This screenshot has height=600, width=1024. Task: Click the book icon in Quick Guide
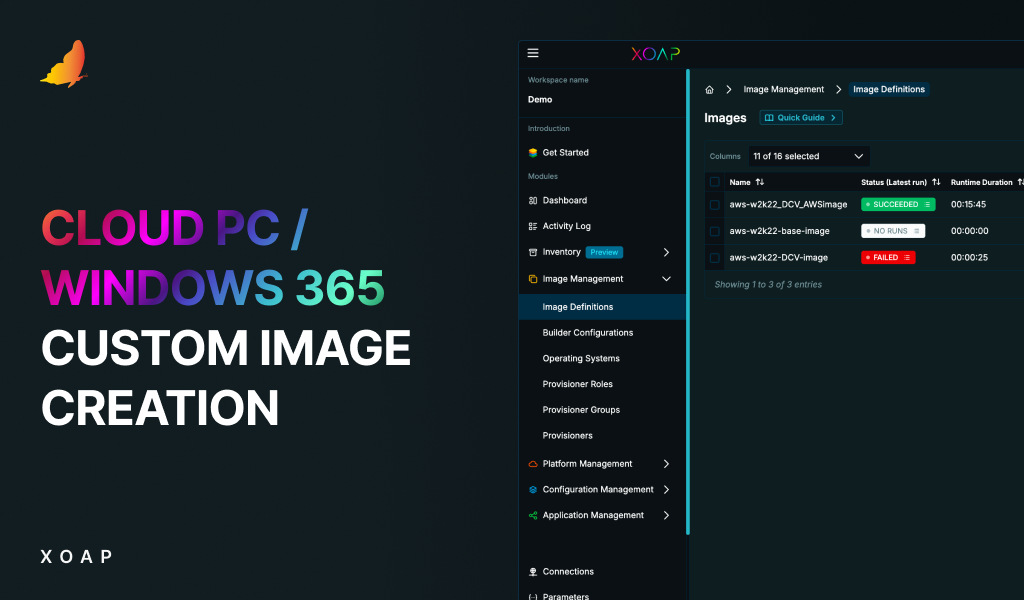[x=769, y=118]
